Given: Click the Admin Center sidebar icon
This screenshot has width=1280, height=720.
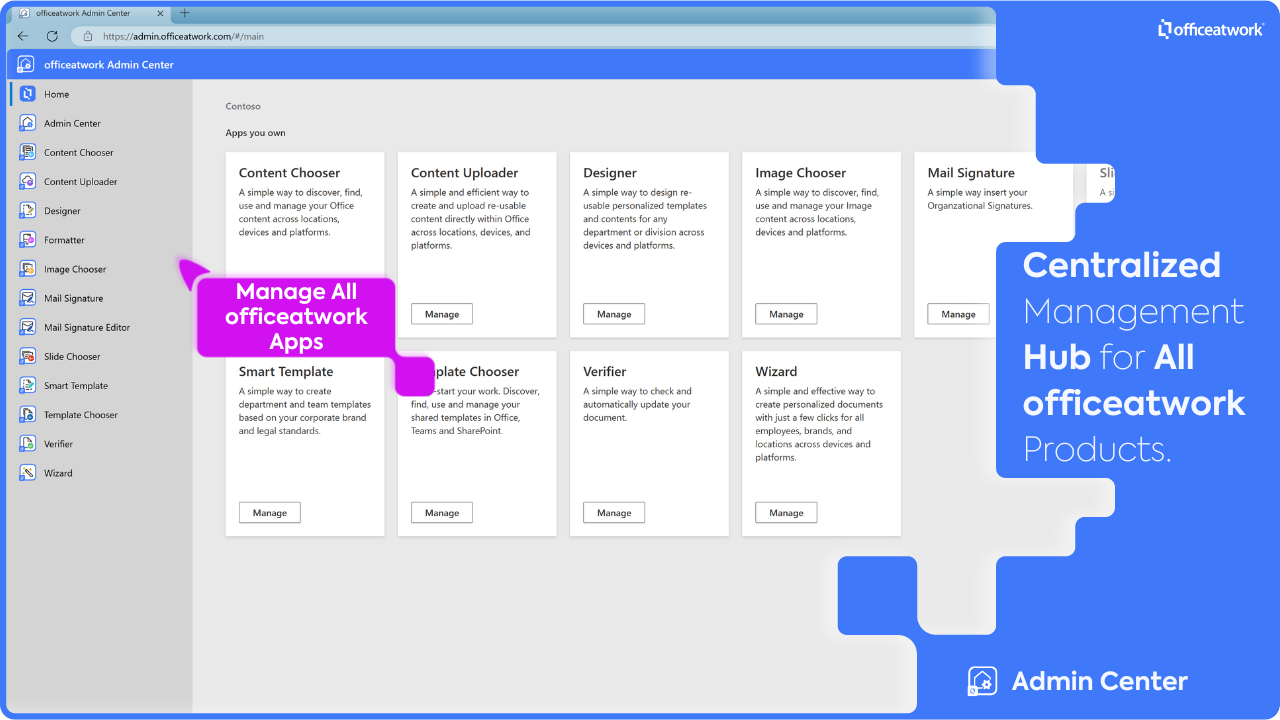Looking at the screenshot, I should point(27,123).
